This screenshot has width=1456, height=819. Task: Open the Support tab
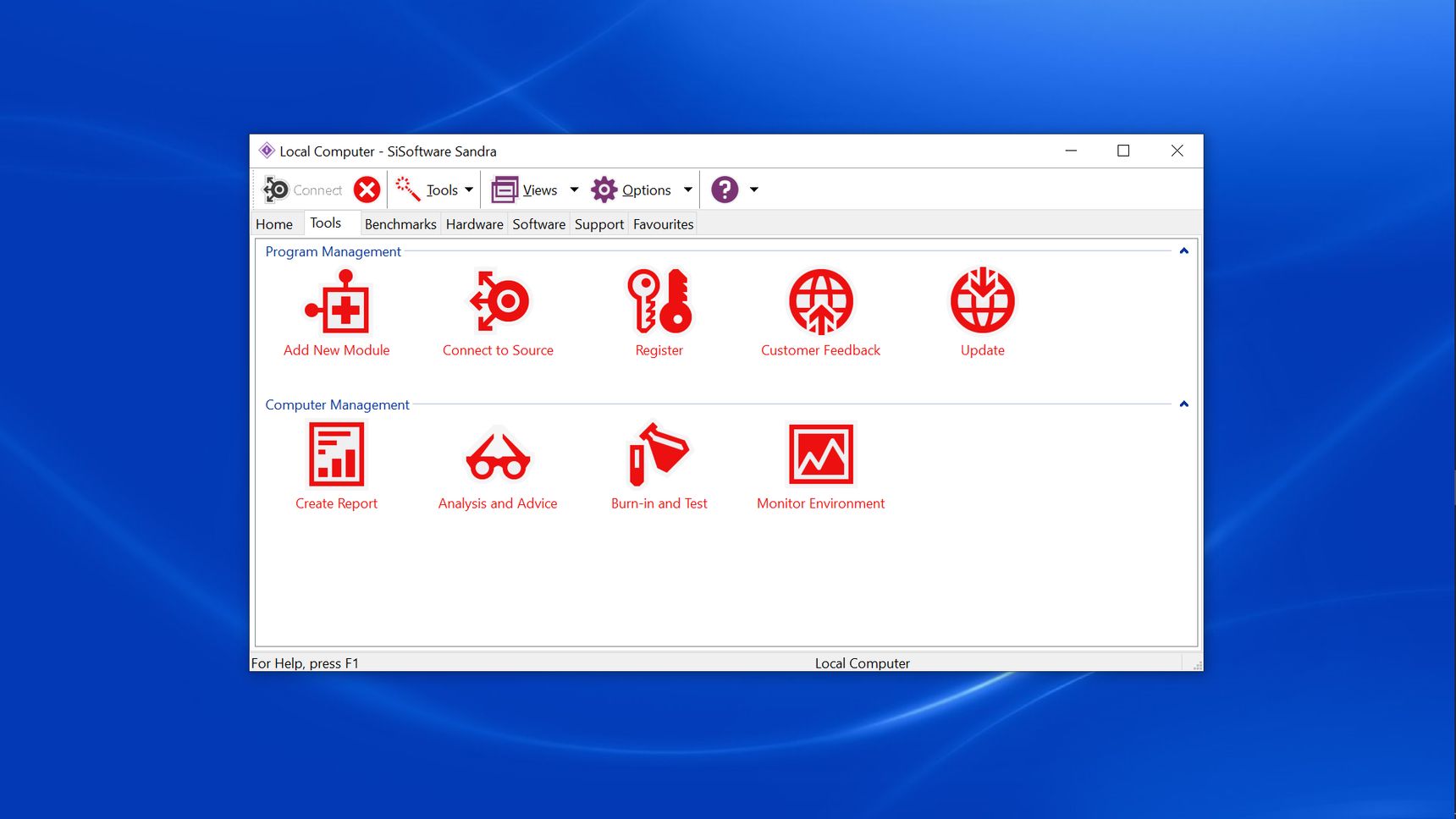[x=599, y=224]
